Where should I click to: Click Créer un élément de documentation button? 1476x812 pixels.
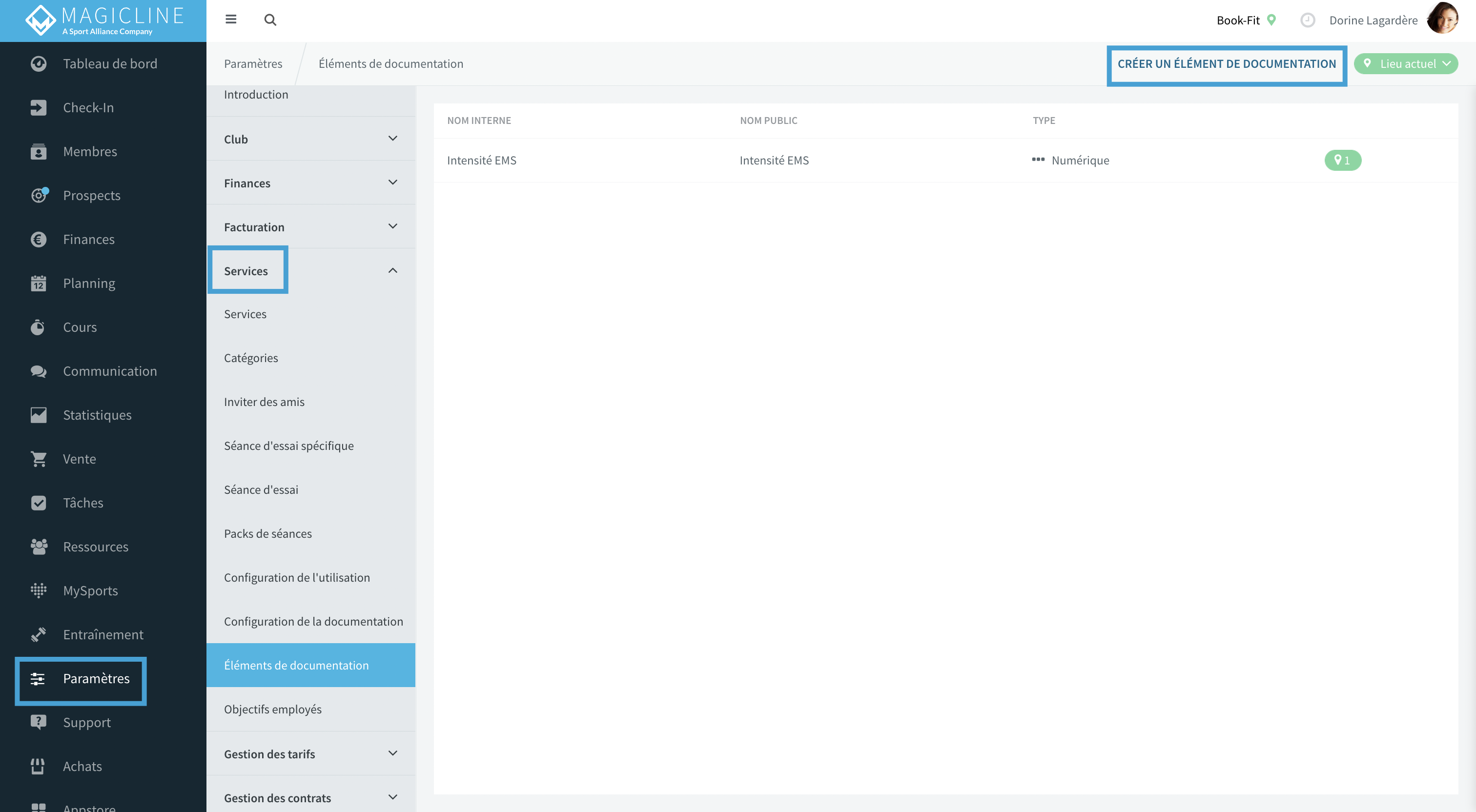[x=1226, y=63]
